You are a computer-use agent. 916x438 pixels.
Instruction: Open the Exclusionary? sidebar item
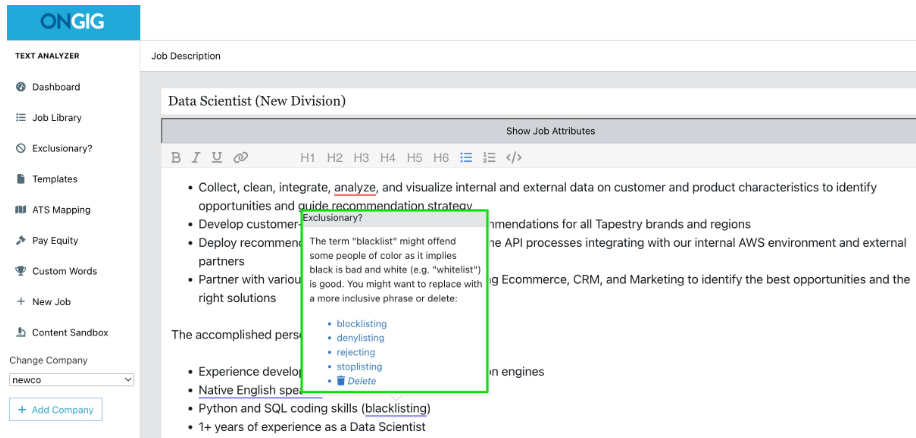click(x=62, y=148)
